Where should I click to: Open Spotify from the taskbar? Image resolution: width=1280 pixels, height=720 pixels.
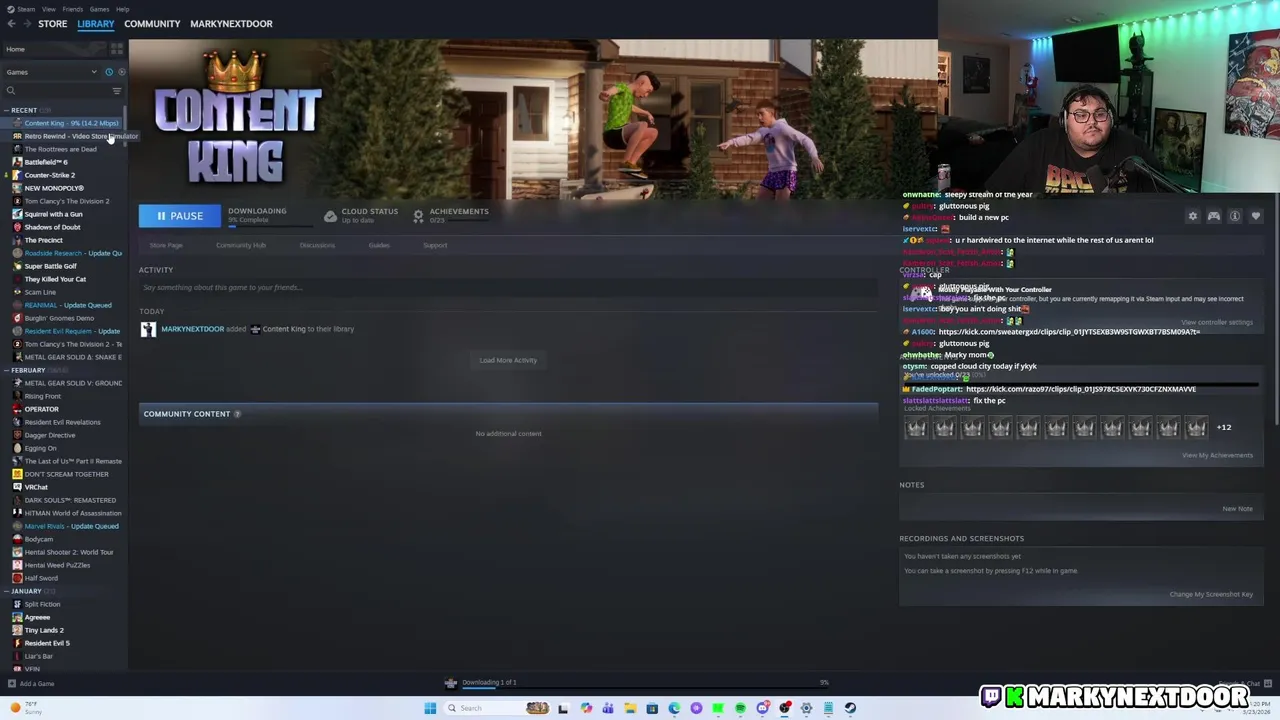[x=740, y=708]
